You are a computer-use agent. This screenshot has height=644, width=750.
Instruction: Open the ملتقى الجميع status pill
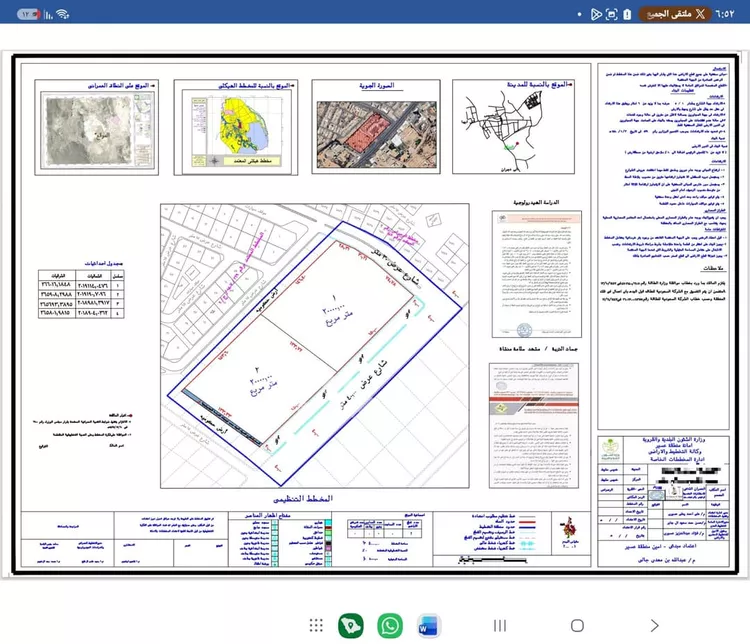tap(674, 14)
